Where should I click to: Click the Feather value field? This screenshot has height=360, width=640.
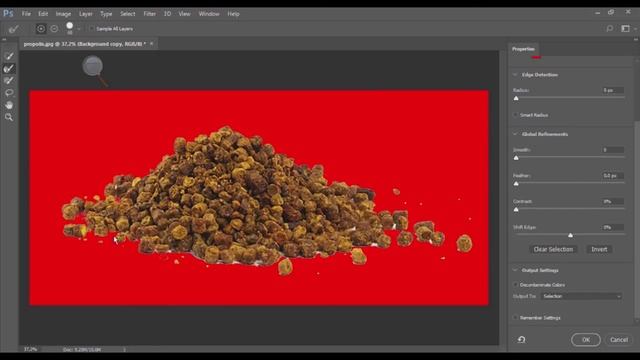tap(613, 176)
